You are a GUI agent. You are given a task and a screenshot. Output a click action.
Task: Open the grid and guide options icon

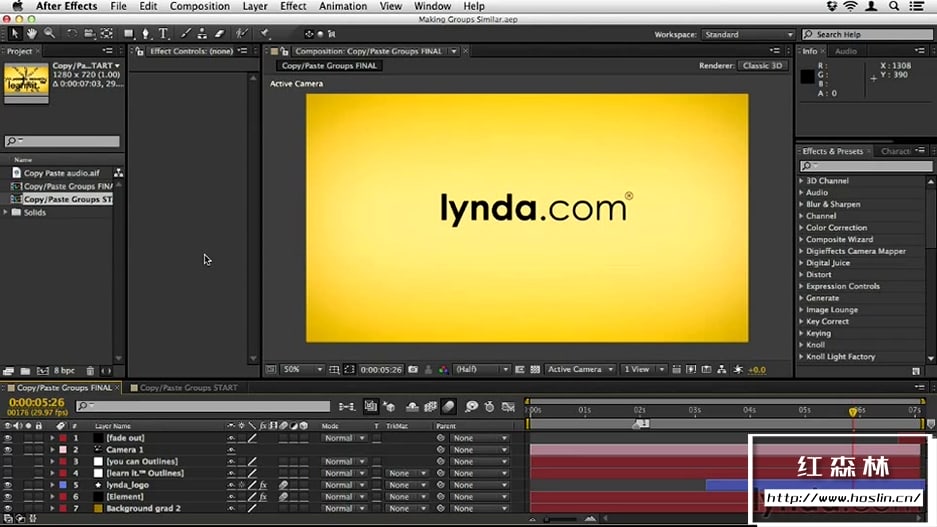(x=334, y=370)
